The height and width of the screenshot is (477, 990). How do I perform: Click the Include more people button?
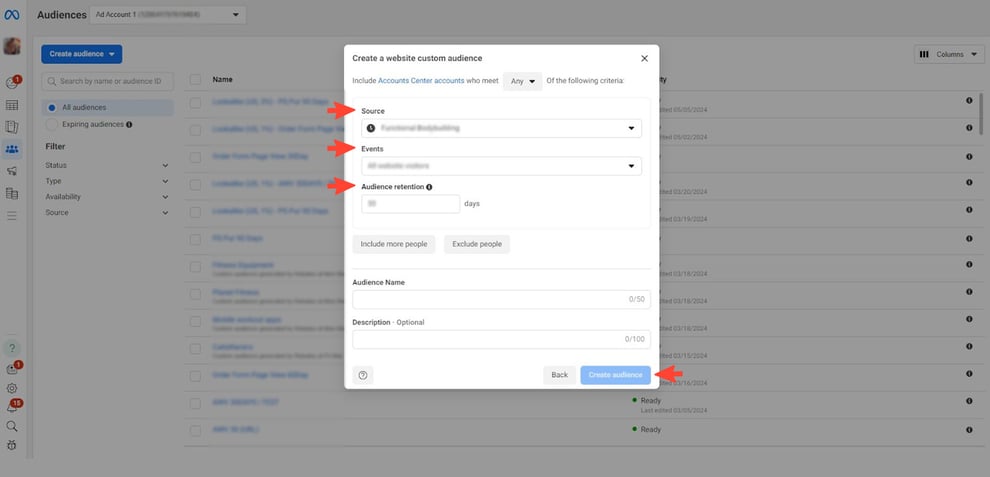(x=394, y=244)
